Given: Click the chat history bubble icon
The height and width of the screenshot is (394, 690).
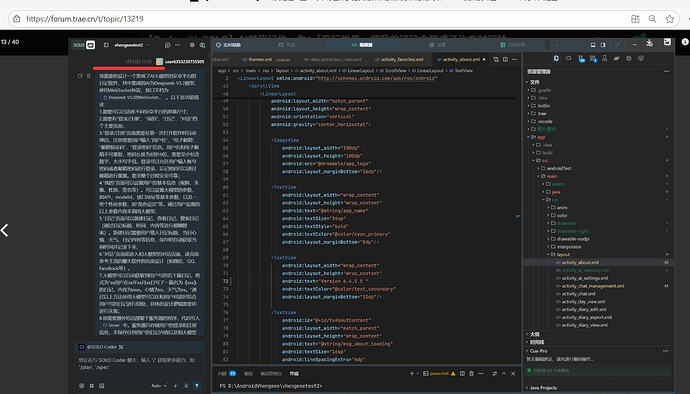Looking at the screenshot, I should (x=167, y=45).
